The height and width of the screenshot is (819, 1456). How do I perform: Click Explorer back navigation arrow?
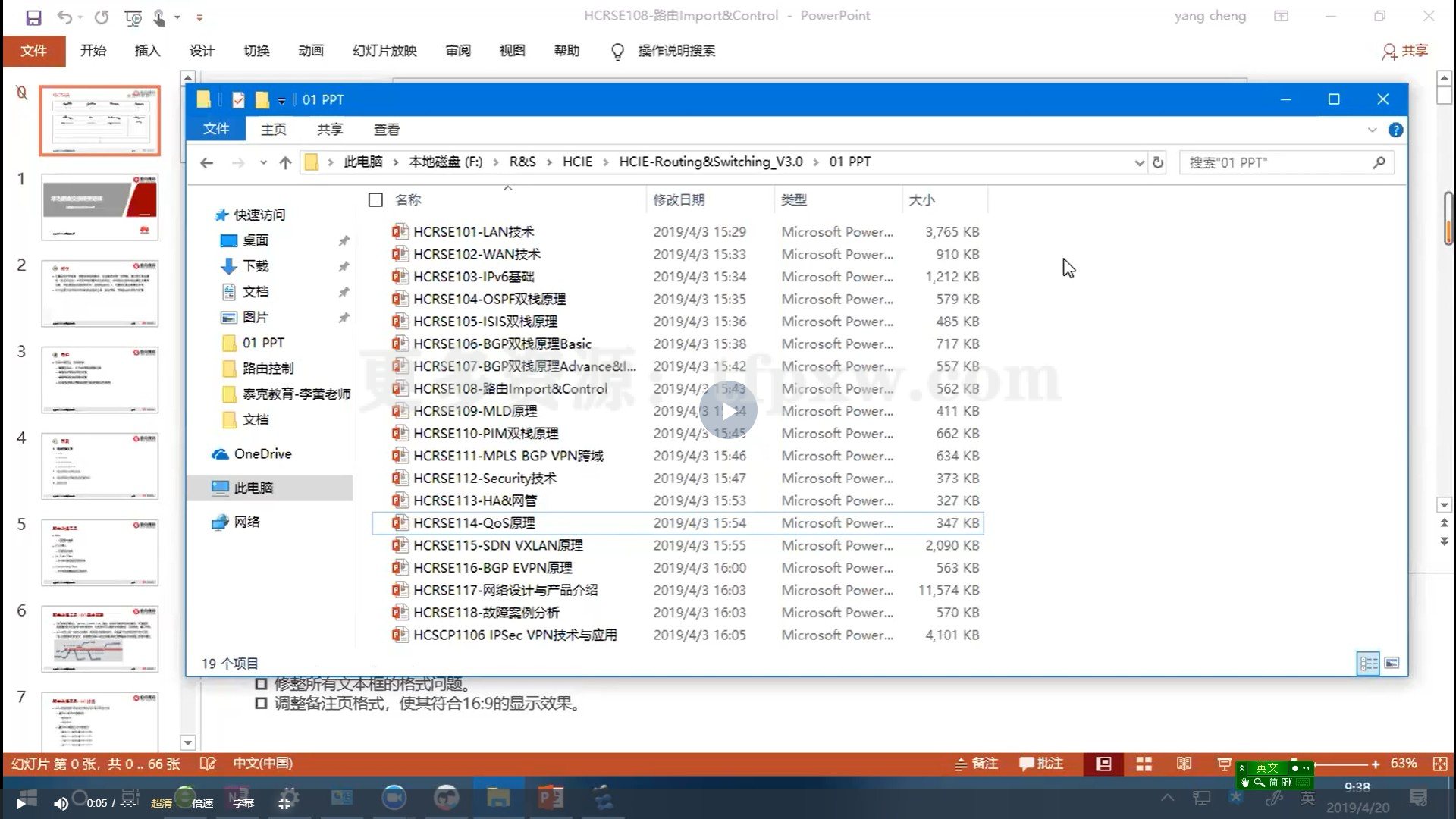coord(206,162)
